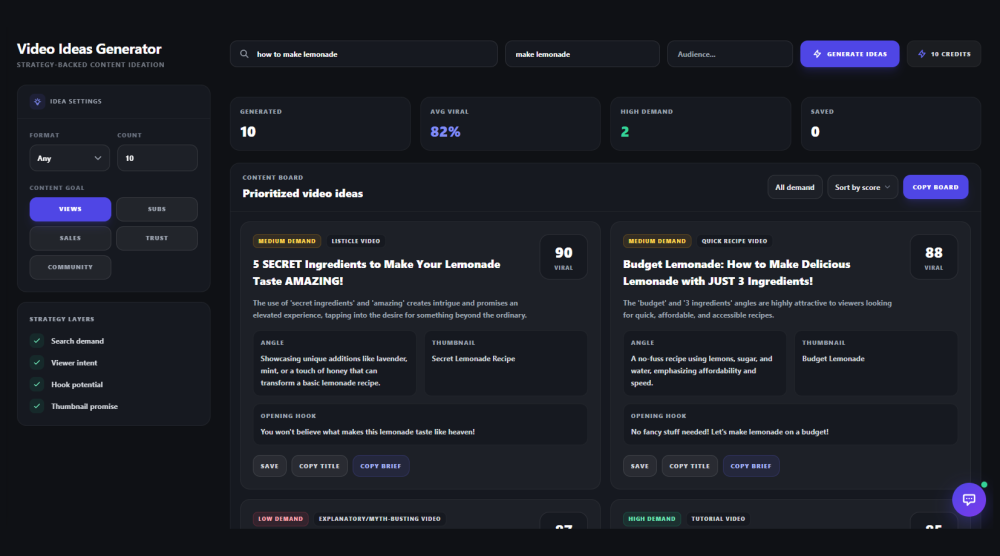This screenshot has height=556, width=1000.
Task: Click the 'Video Ideas Generator' title
Action: click(x=89, y=49)
